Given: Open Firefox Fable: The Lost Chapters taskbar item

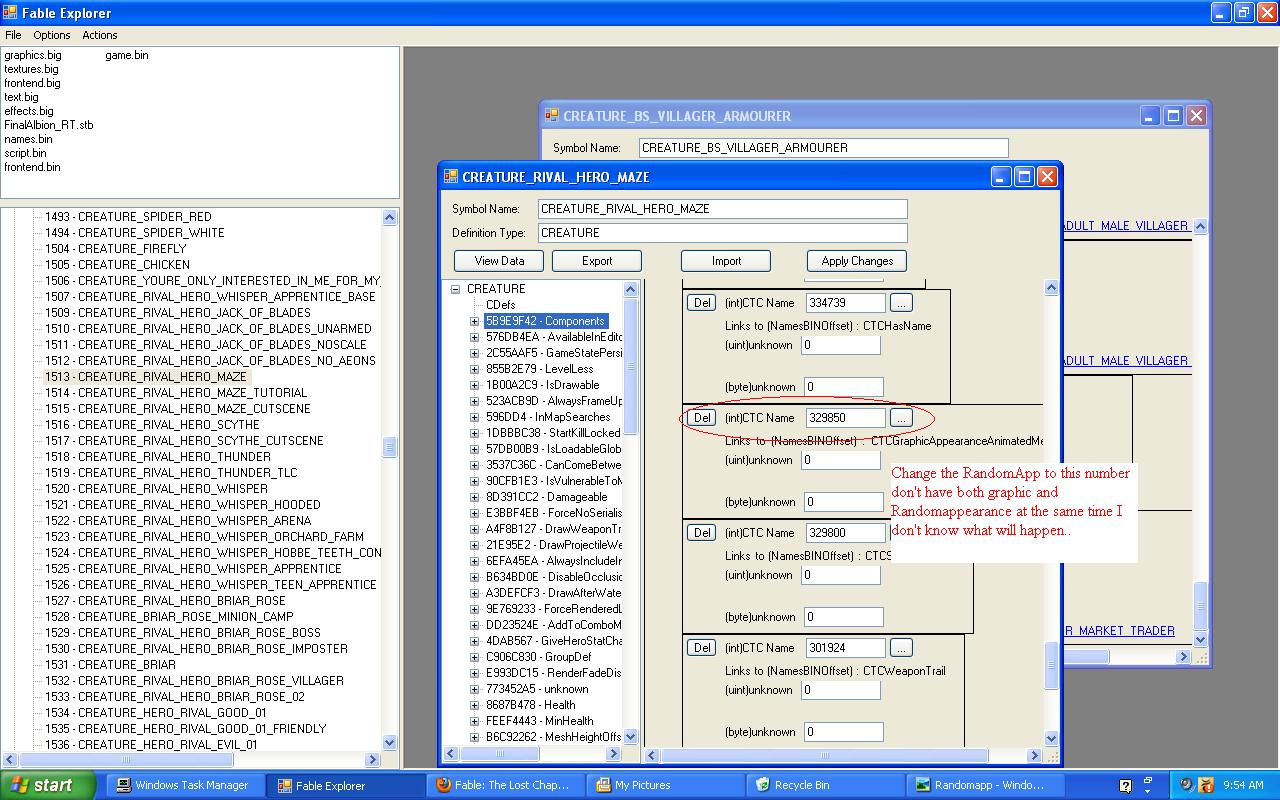Looking at the screenshot, I should click(505, 785).
